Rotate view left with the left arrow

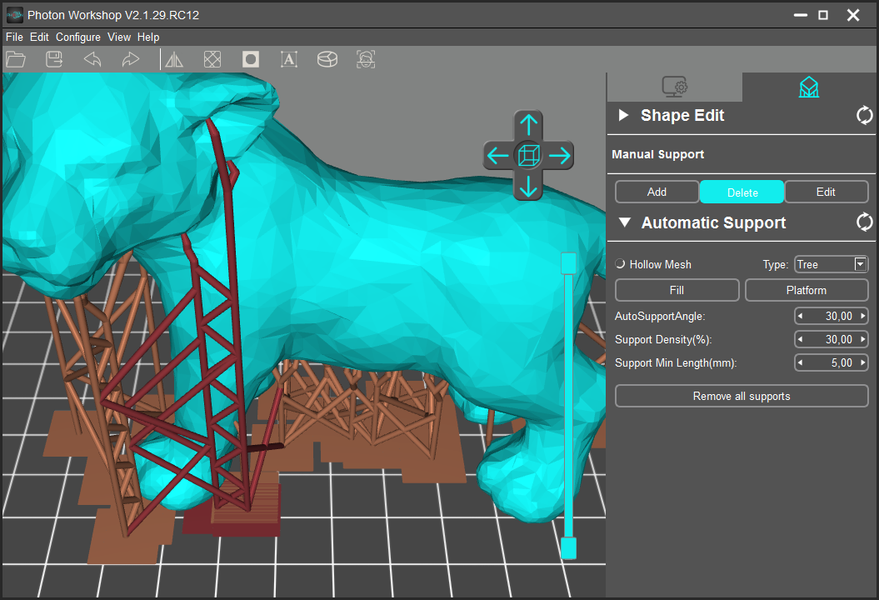click(498, 155)
